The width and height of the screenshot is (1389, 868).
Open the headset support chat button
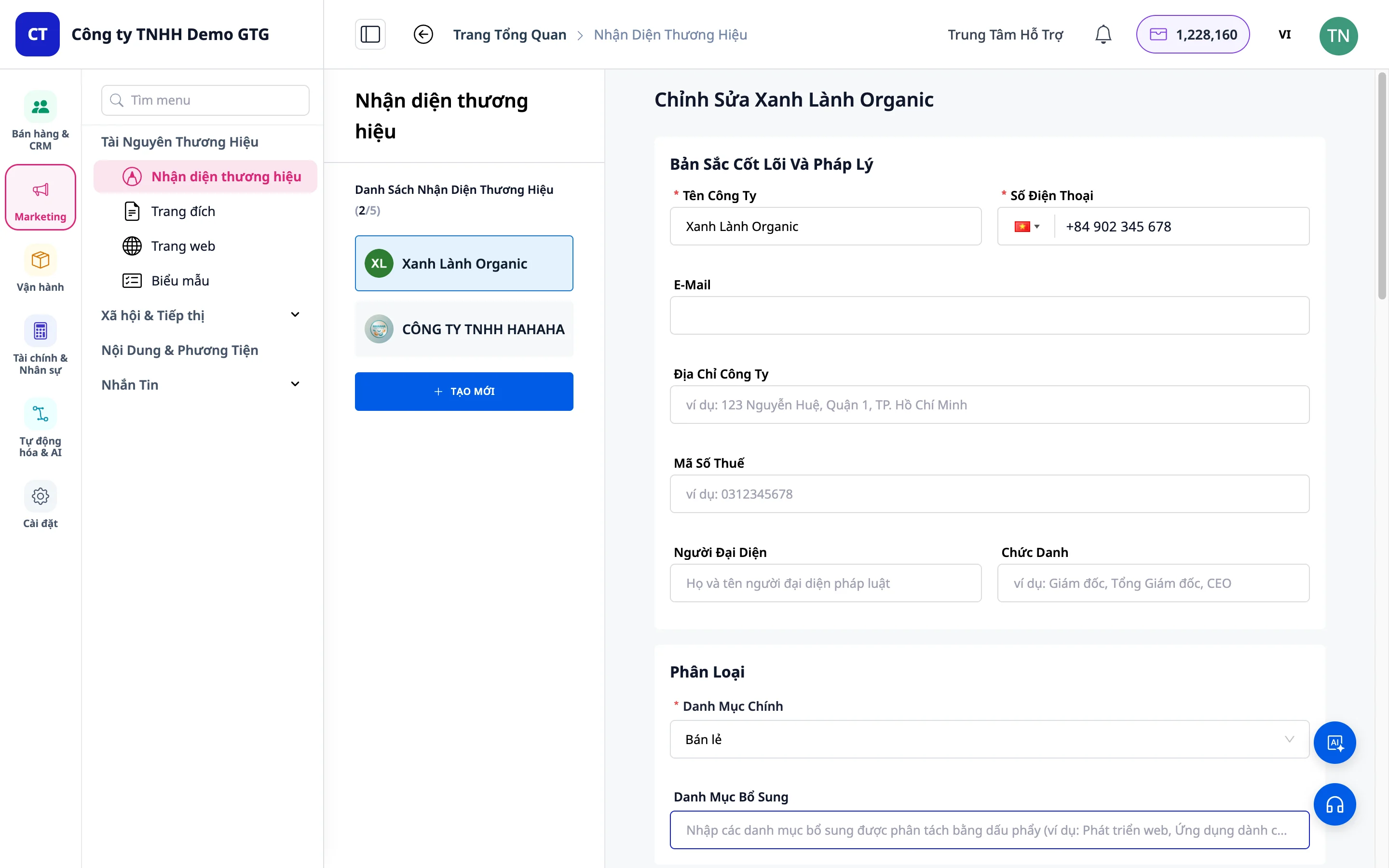click(1335, 804)
